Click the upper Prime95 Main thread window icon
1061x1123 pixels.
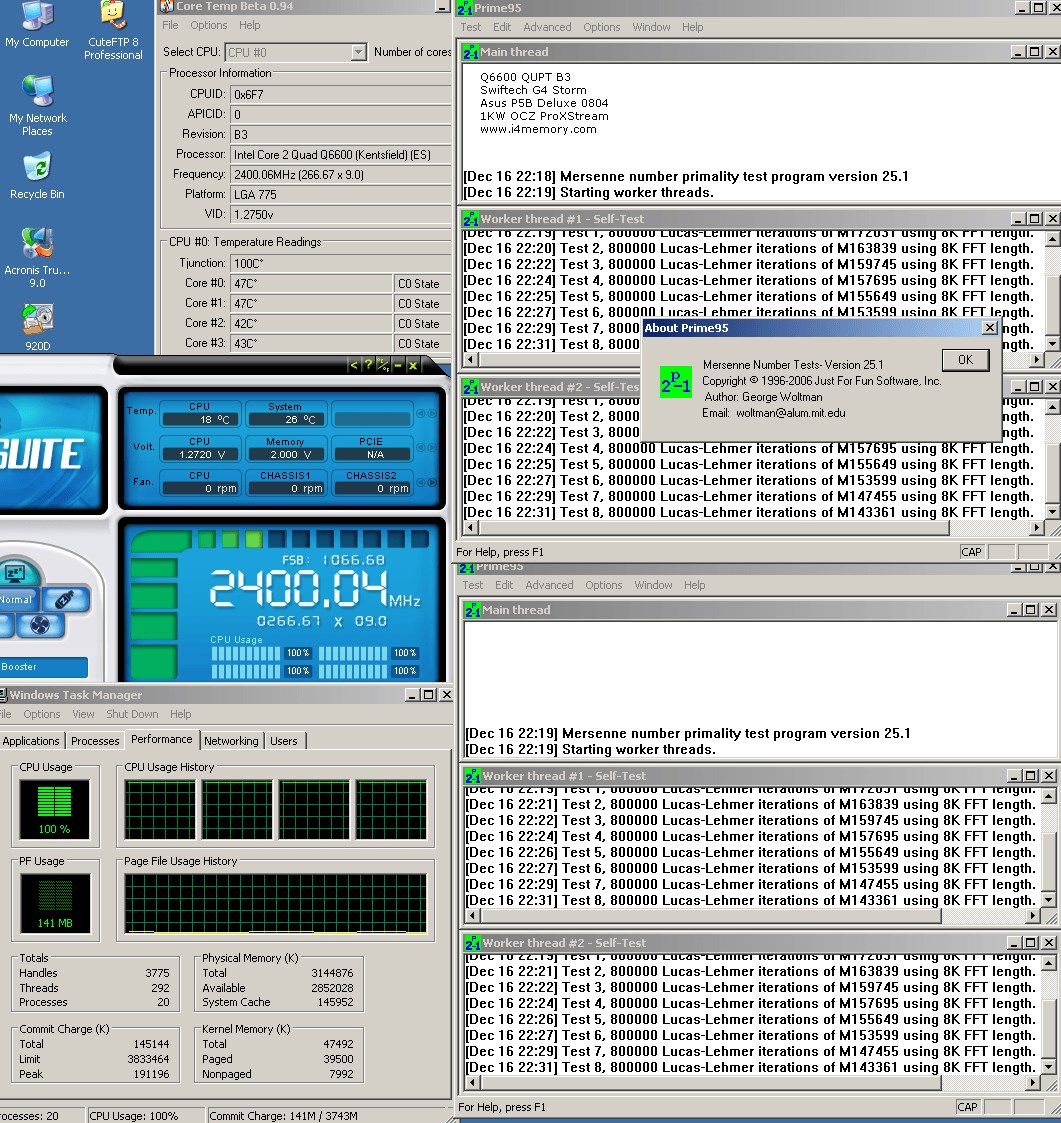pos(471,52)
